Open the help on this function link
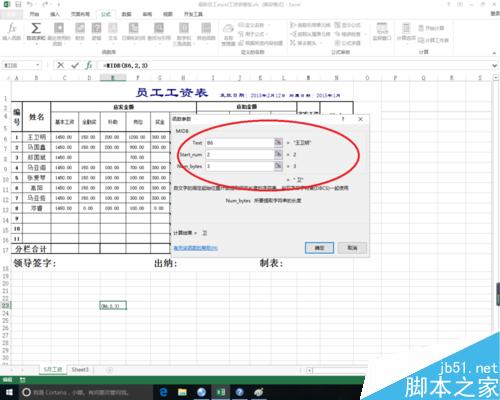 click(x=196, y=248)
